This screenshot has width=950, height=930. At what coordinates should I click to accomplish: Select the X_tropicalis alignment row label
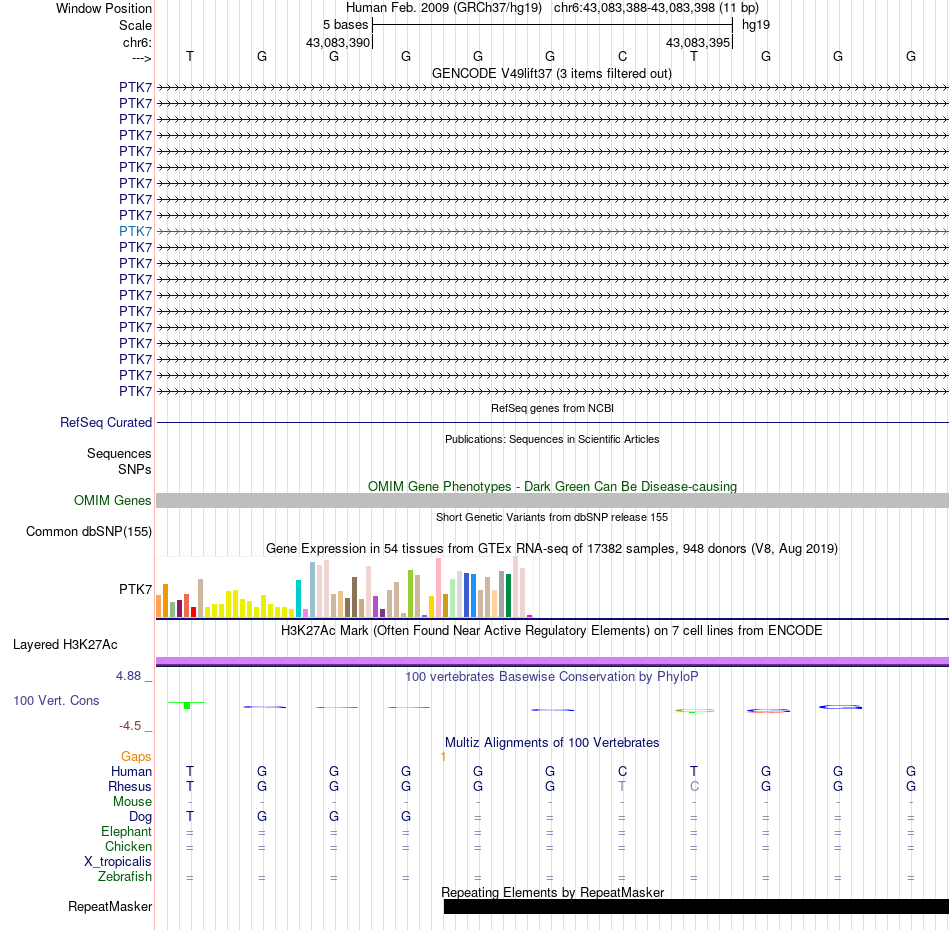coord(118,862)
